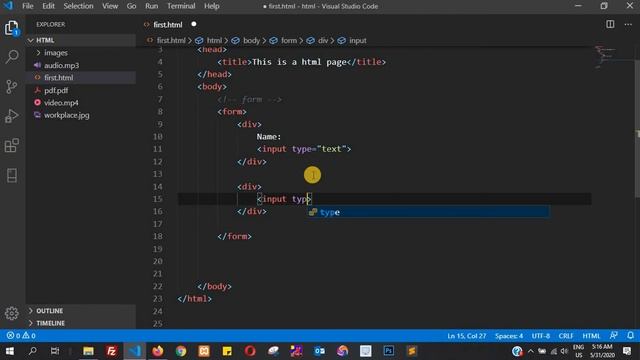Click the errors and warnings counter
640x360 pixels.
point(21,336)
